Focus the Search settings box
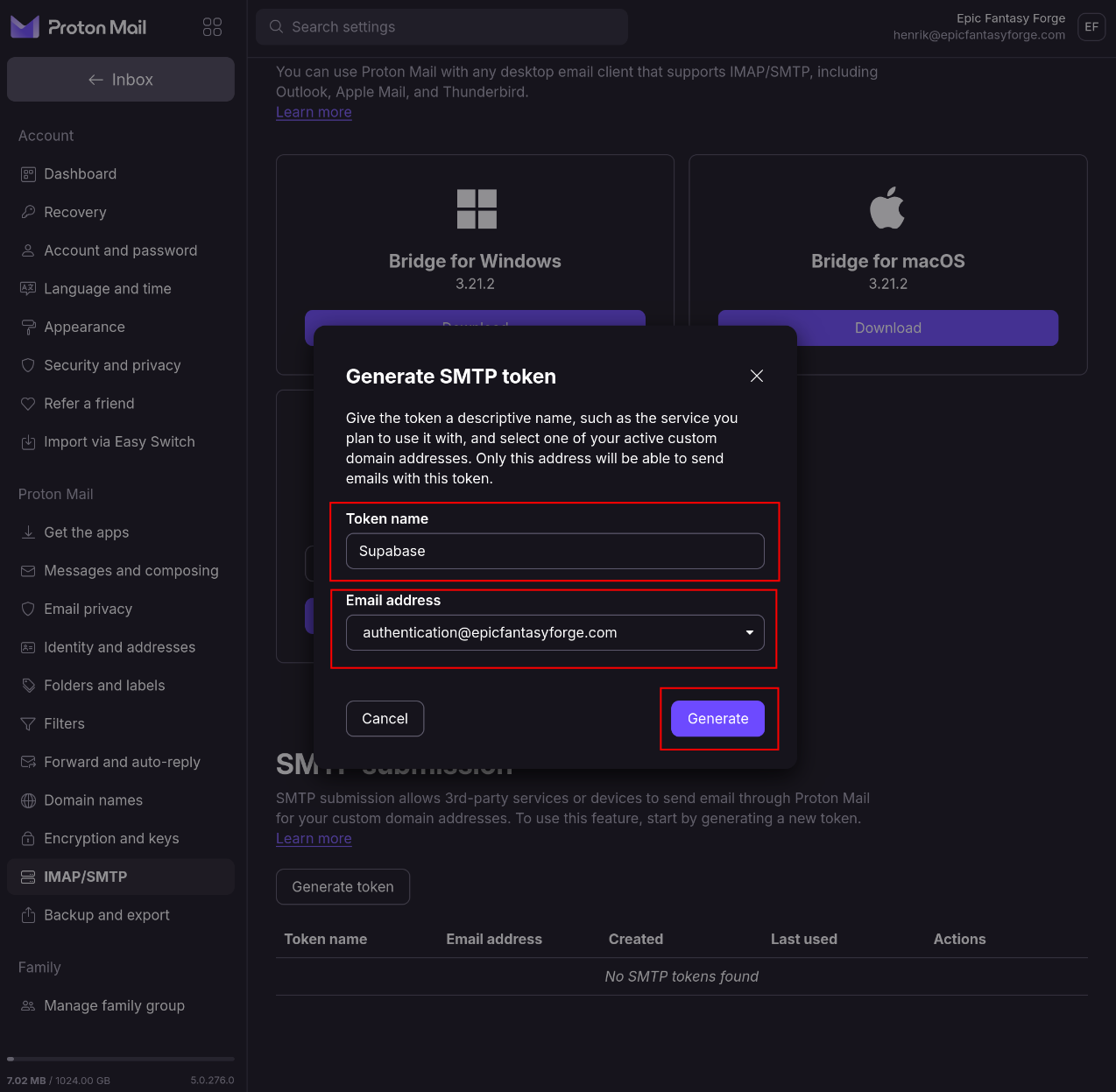The image size is (1116, 1092). [x=442, y=27]
